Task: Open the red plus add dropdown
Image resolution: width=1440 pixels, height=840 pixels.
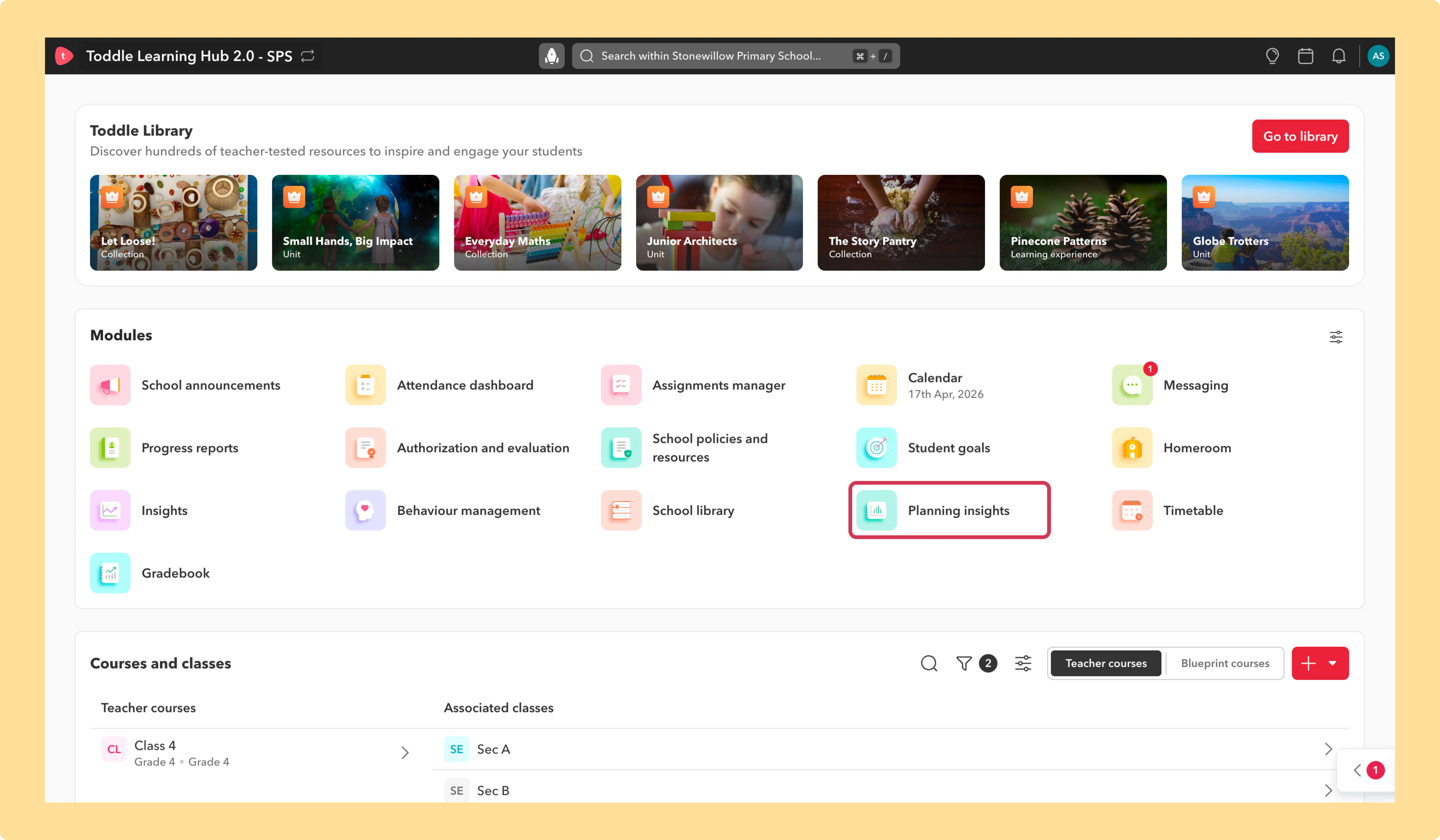Action: (1320, 664)
